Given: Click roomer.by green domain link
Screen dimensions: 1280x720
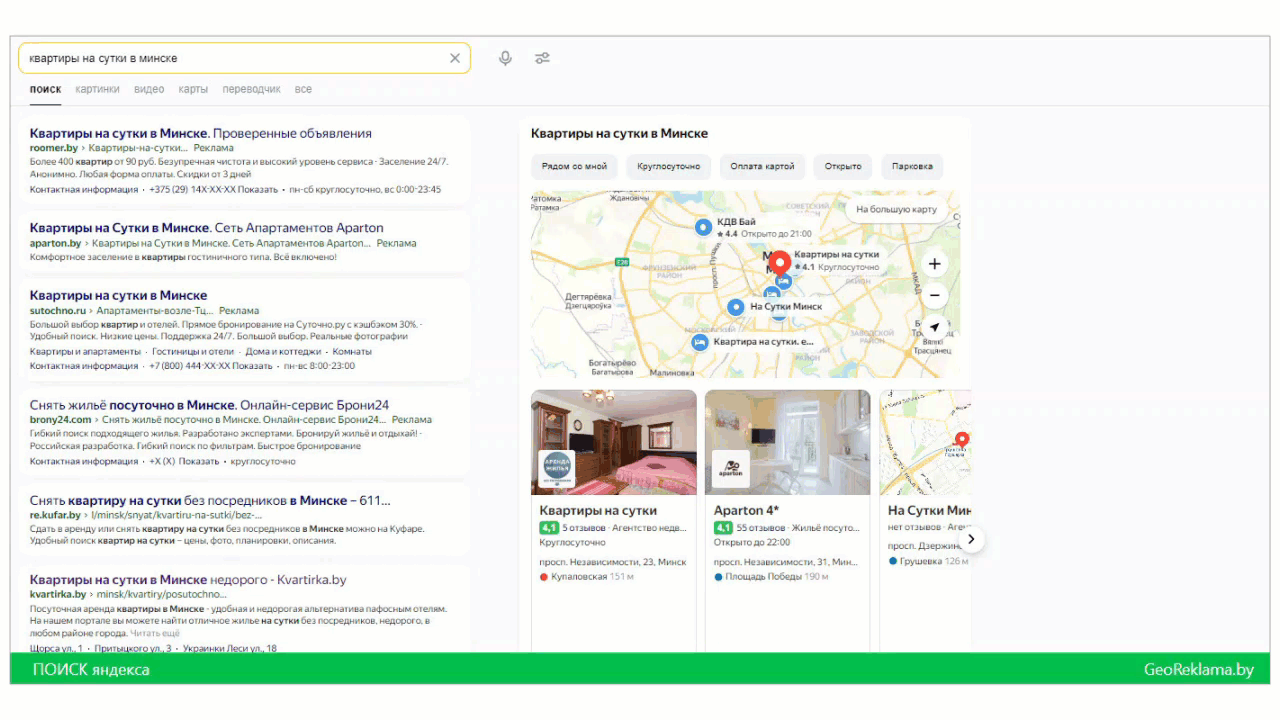Looking at the screenshot, I should [x=54, y=148].
